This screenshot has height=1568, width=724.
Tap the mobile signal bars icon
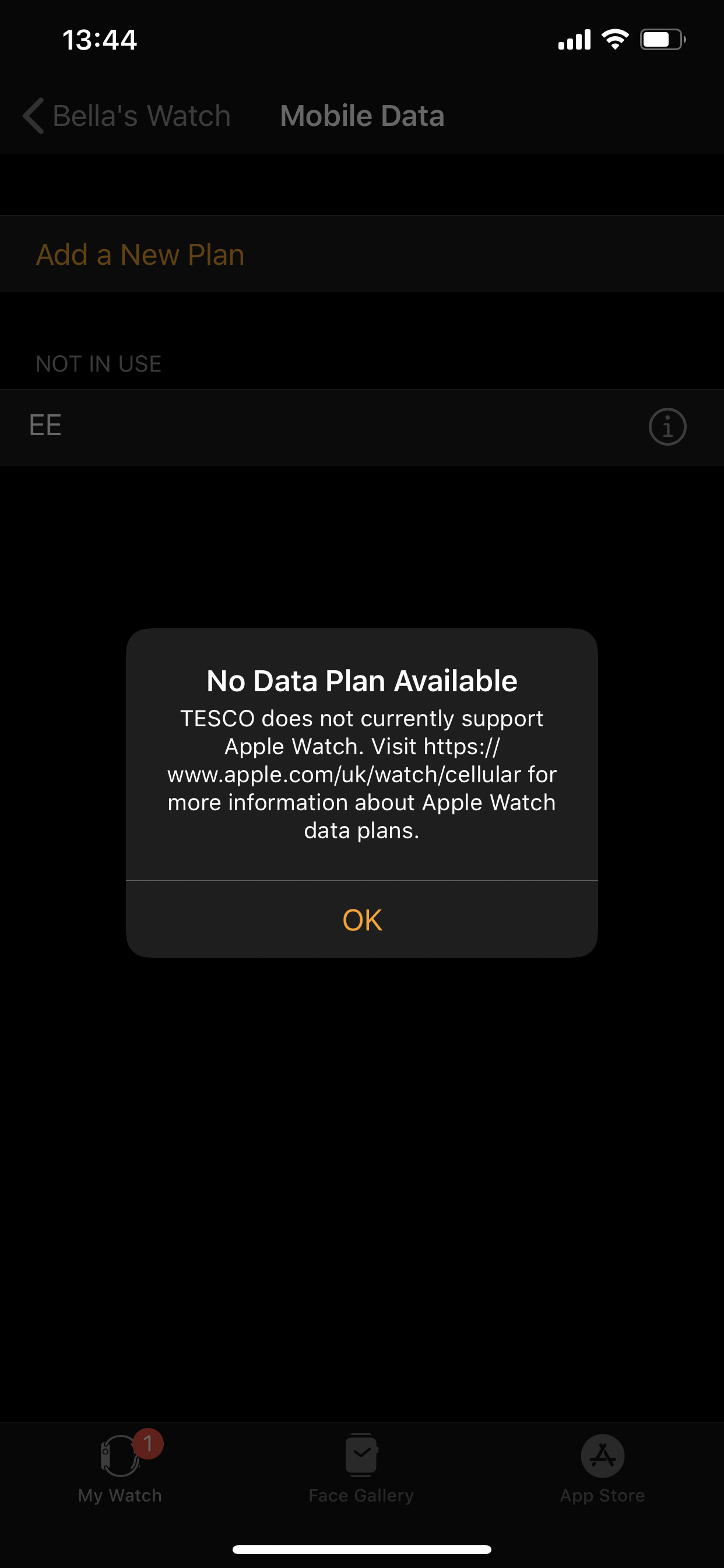(x=574, y=40)
